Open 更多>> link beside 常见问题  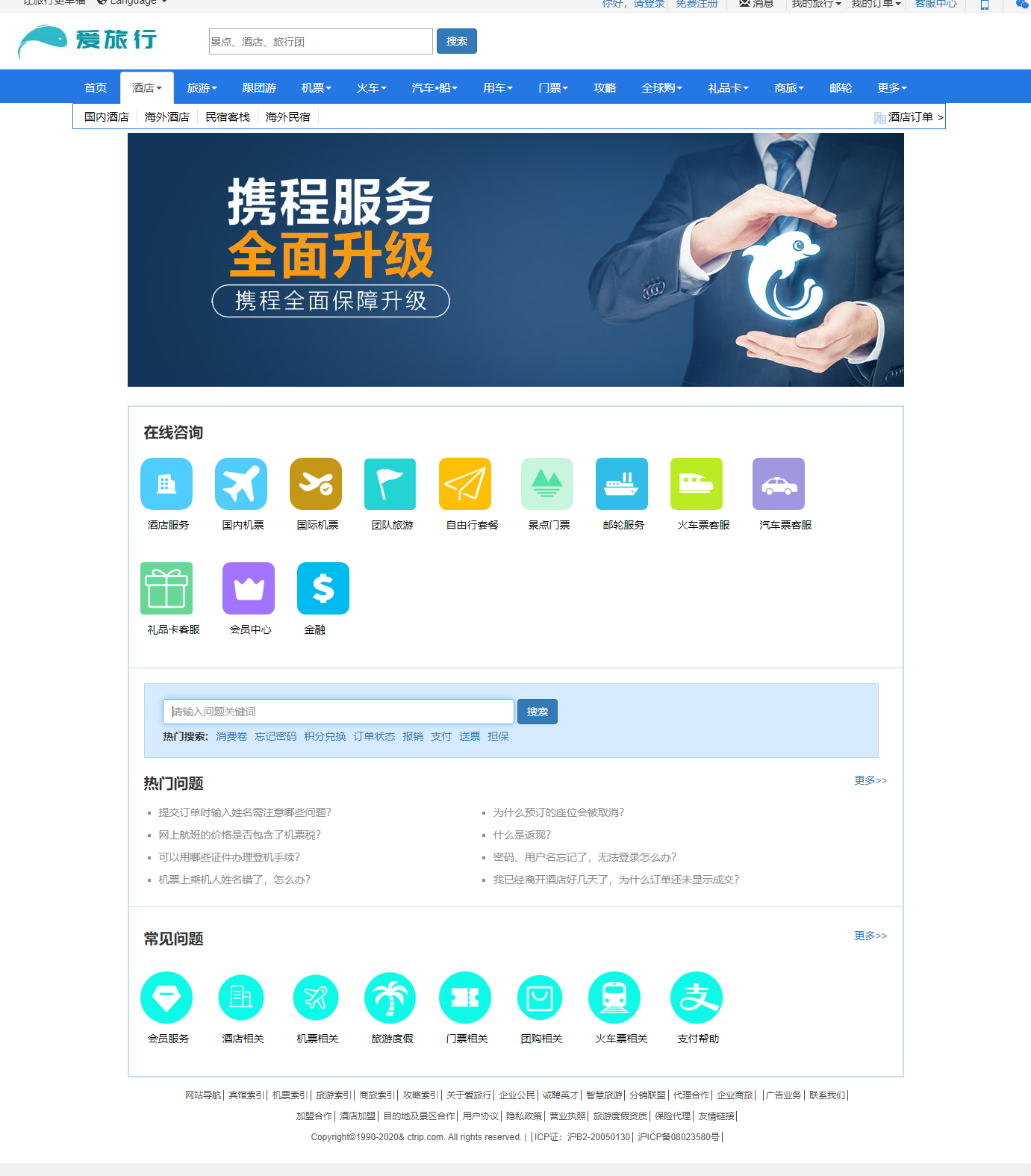(870, 936)
